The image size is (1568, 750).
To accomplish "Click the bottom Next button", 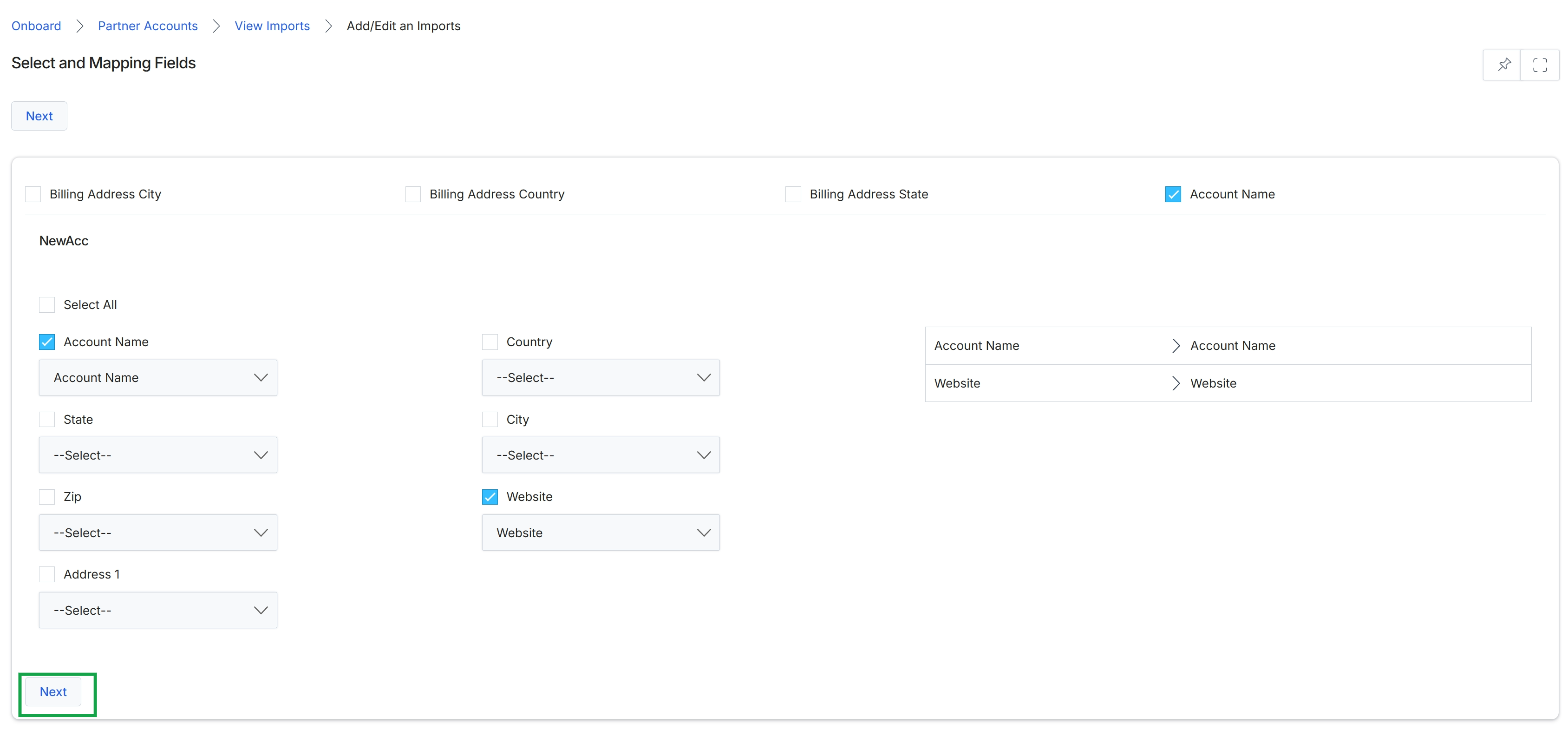I will pos(53,692).
